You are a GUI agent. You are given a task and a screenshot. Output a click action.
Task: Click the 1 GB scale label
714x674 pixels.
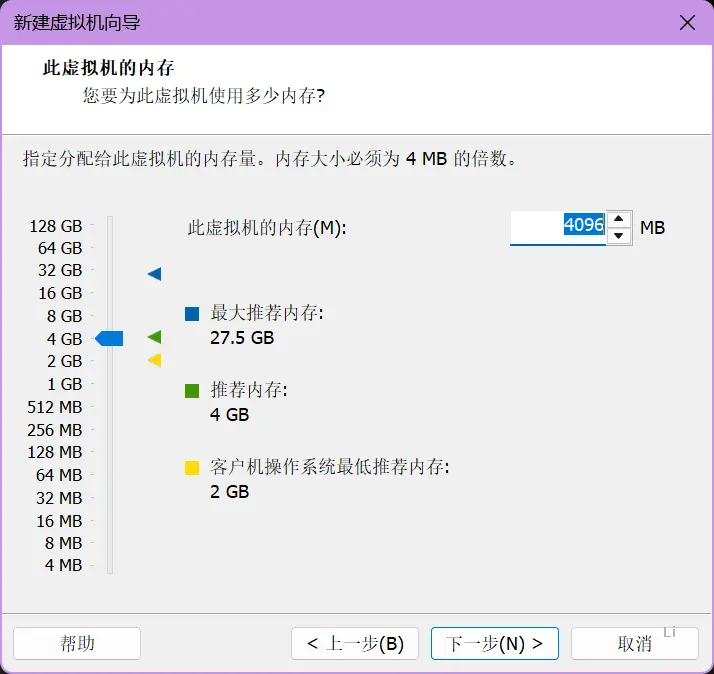(64, 384)
